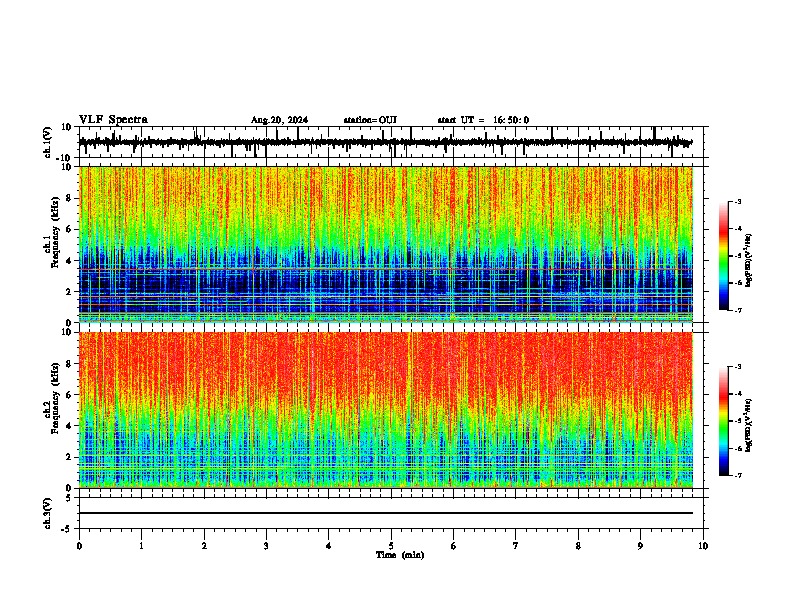Screen dimensions: 792x612
Task: Click the ch.1(V) waveform trace panel
Action: tap(391, 142)
